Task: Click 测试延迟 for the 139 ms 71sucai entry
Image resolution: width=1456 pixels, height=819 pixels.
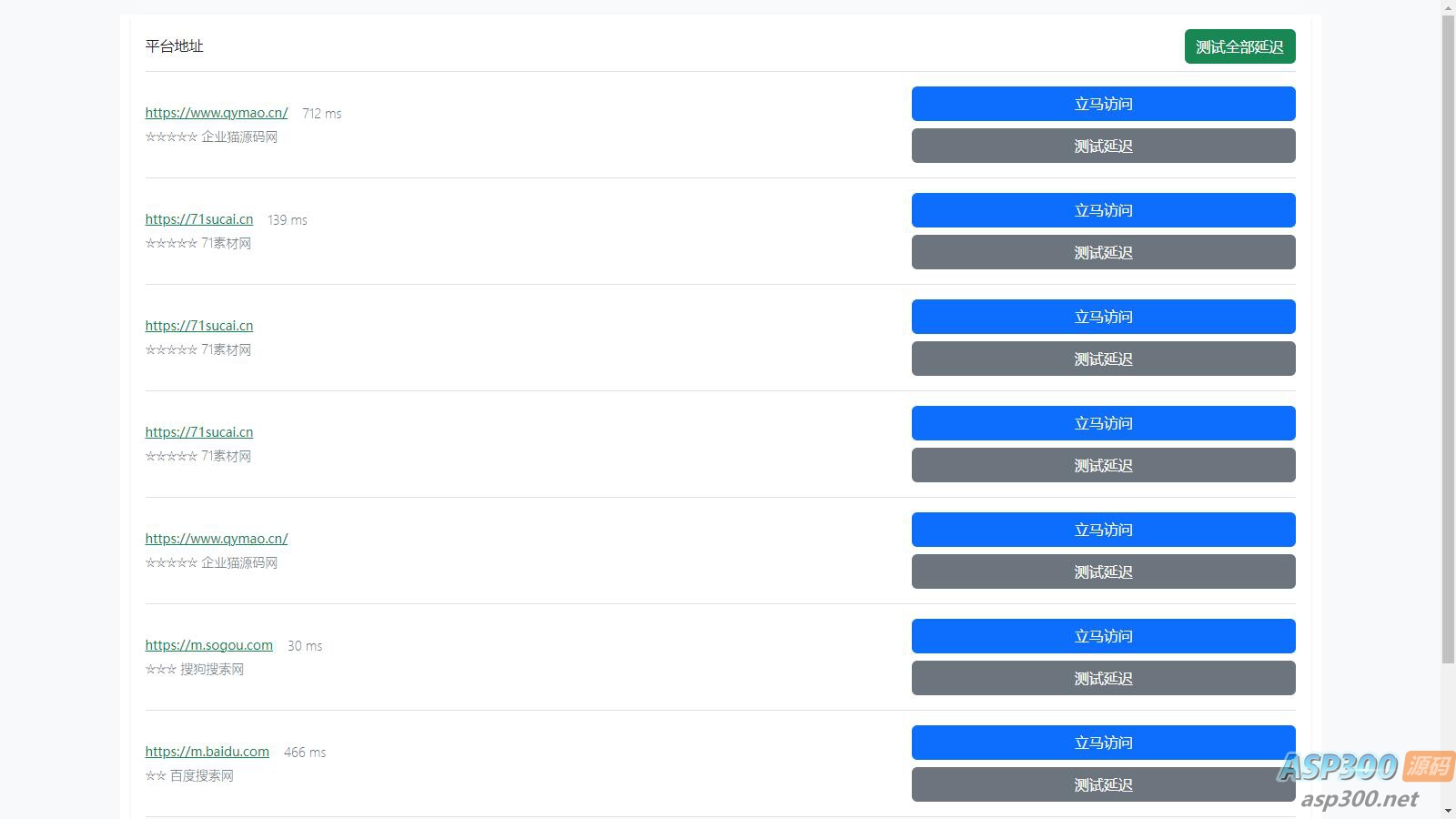Action: click(1103, 252)
